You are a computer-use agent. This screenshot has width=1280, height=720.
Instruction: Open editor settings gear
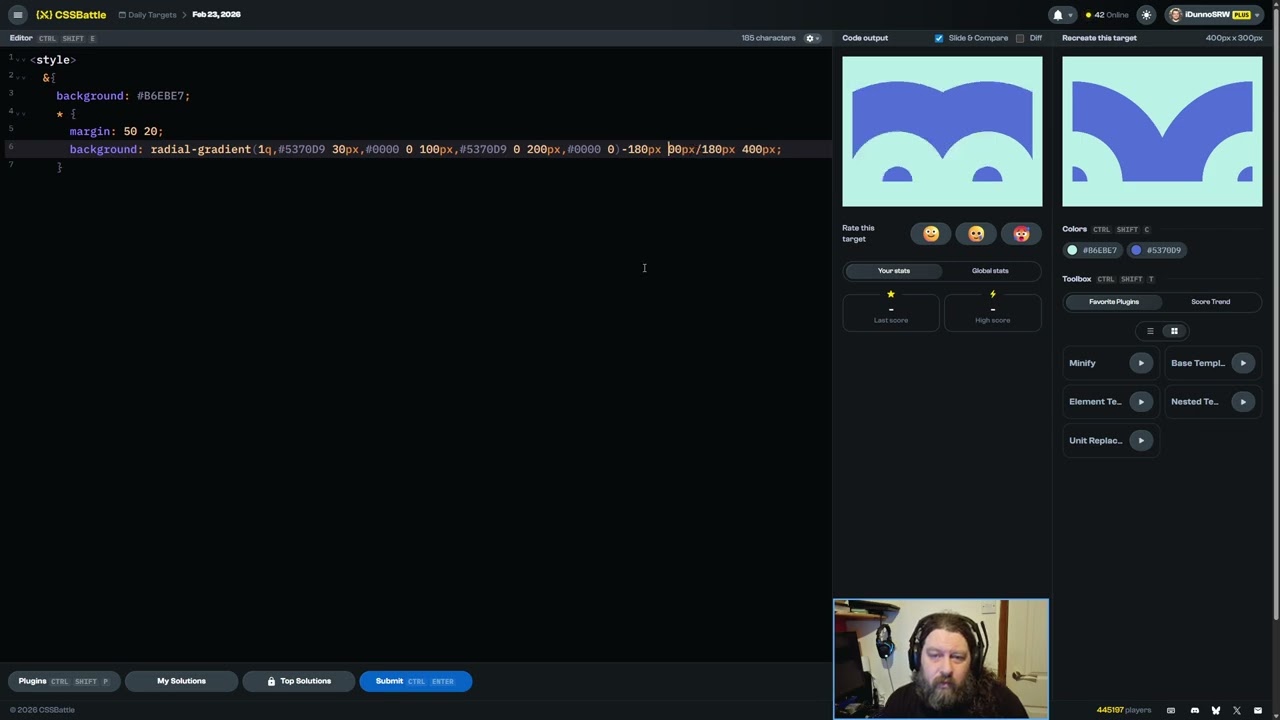[x=810, y=38]
